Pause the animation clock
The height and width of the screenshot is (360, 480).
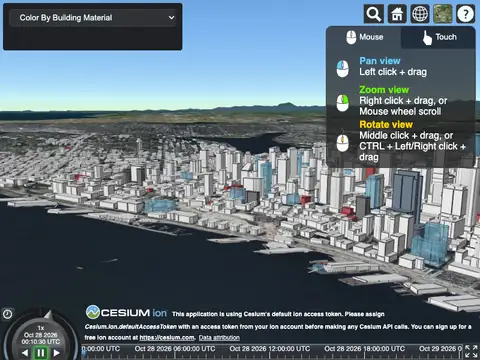pos(41,353)
